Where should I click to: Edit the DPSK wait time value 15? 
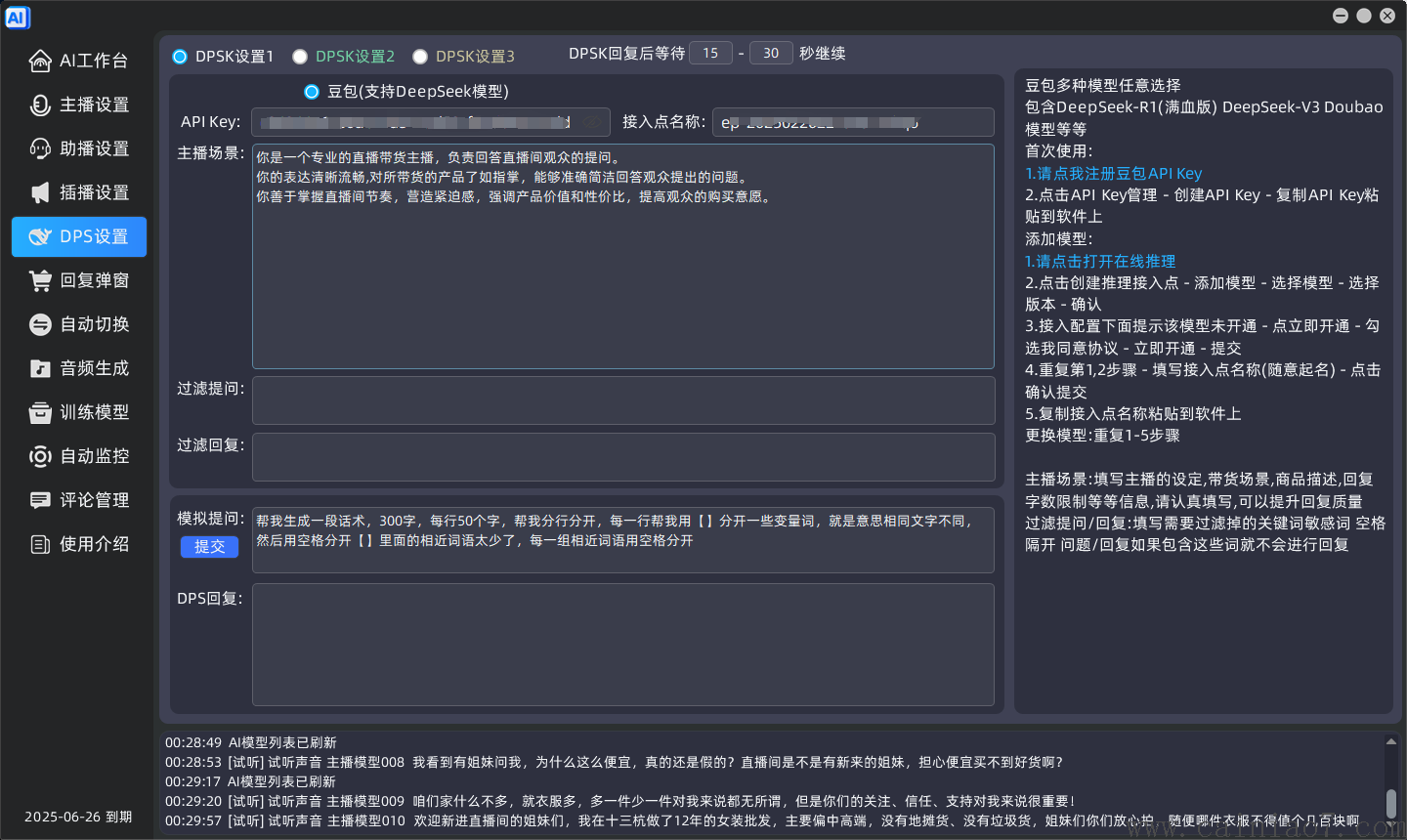[710, 53]
